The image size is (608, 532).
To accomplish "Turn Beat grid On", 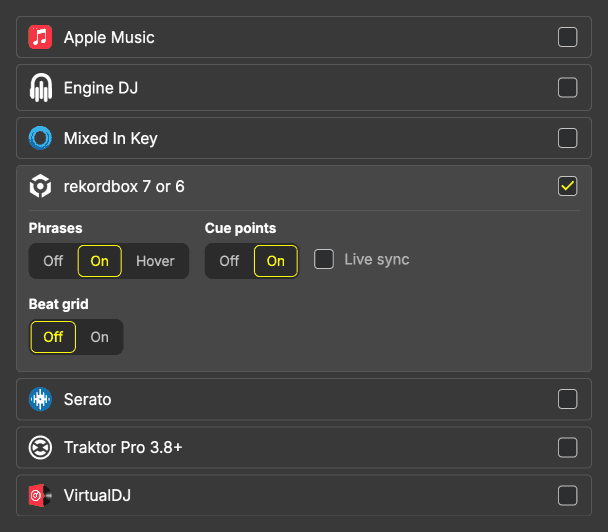I will (x=100, y=337).
